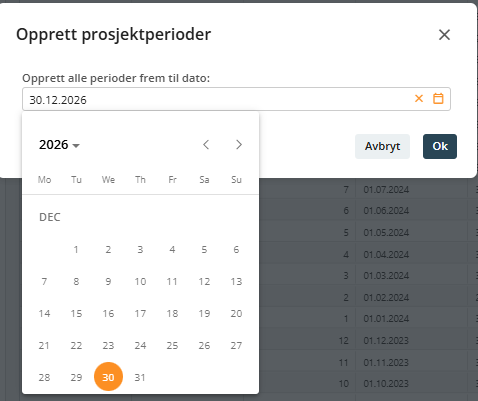Go to previous month arrow

(206, 145)
